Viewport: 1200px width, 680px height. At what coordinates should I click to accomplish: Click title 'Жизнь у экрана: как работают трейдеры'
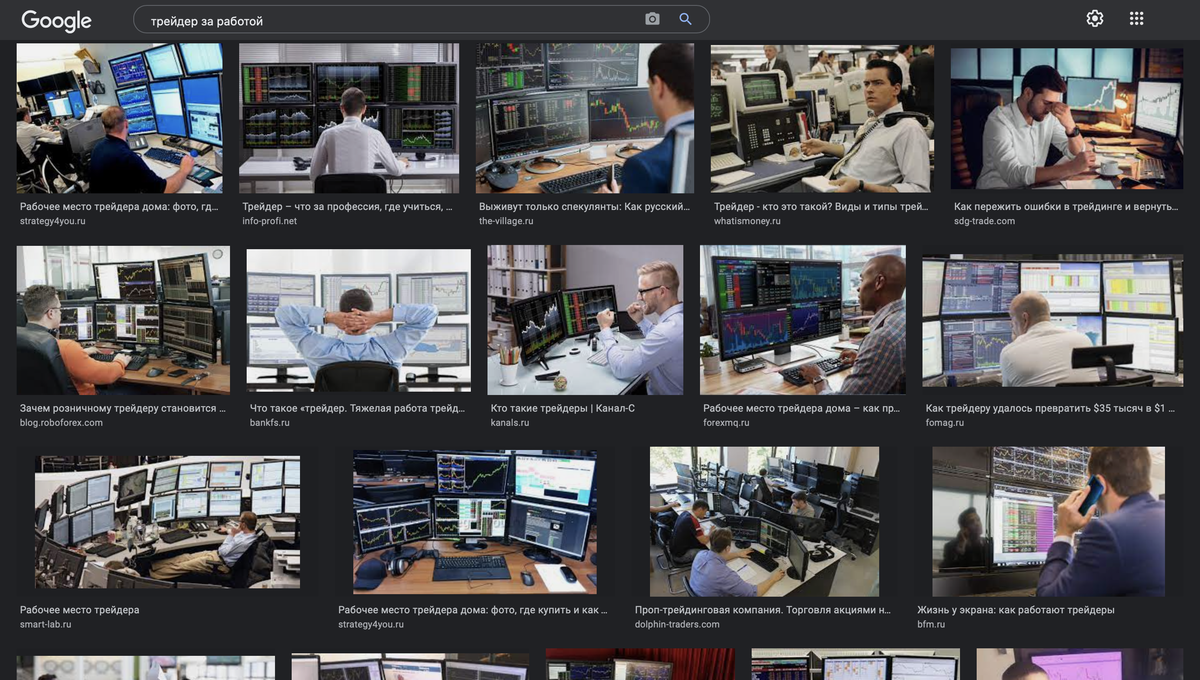coord(1015,610)
